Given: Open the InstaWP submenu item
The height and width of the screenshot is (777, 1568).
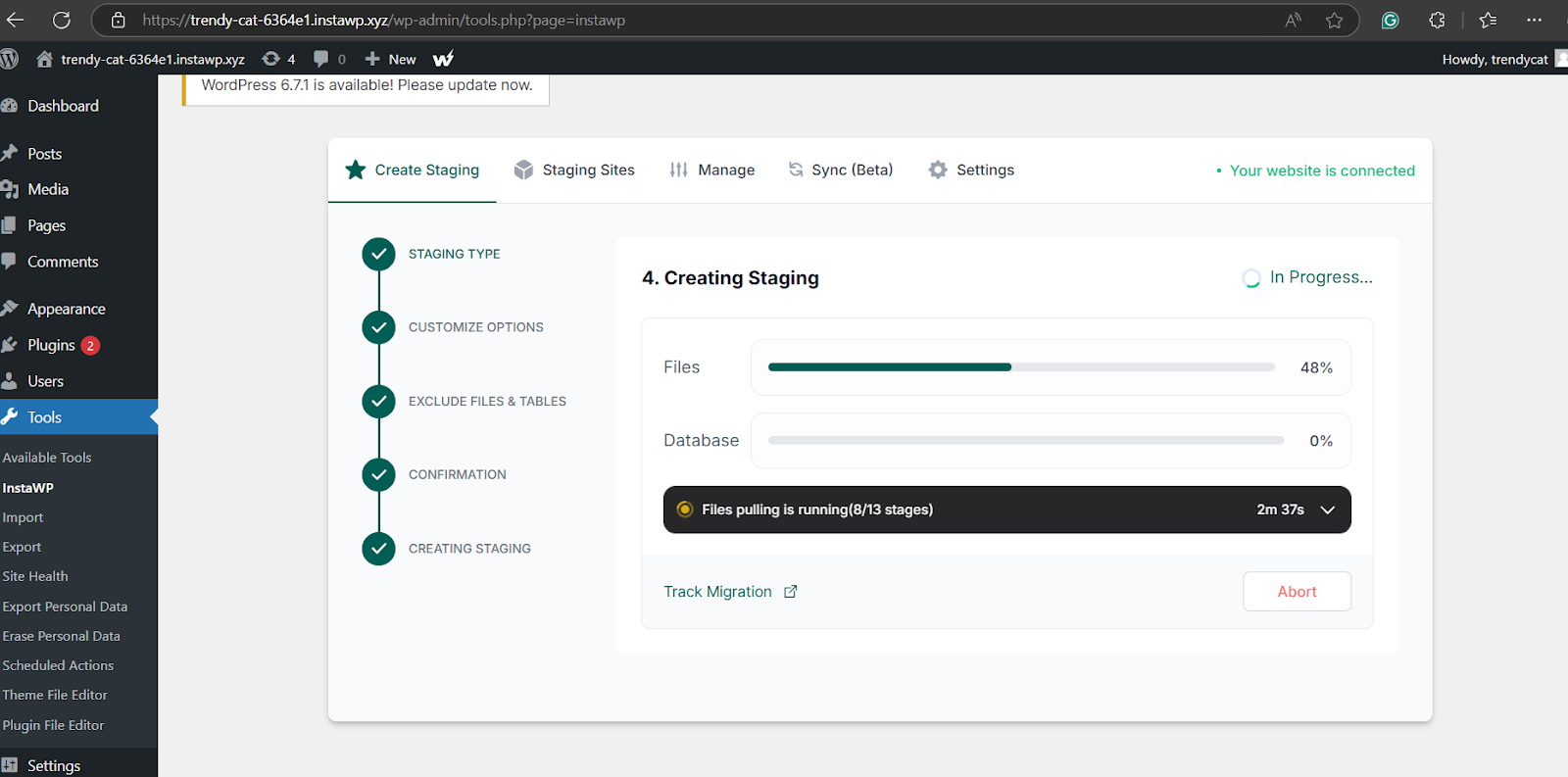Looking at the screenshot, I should (27, 488).
